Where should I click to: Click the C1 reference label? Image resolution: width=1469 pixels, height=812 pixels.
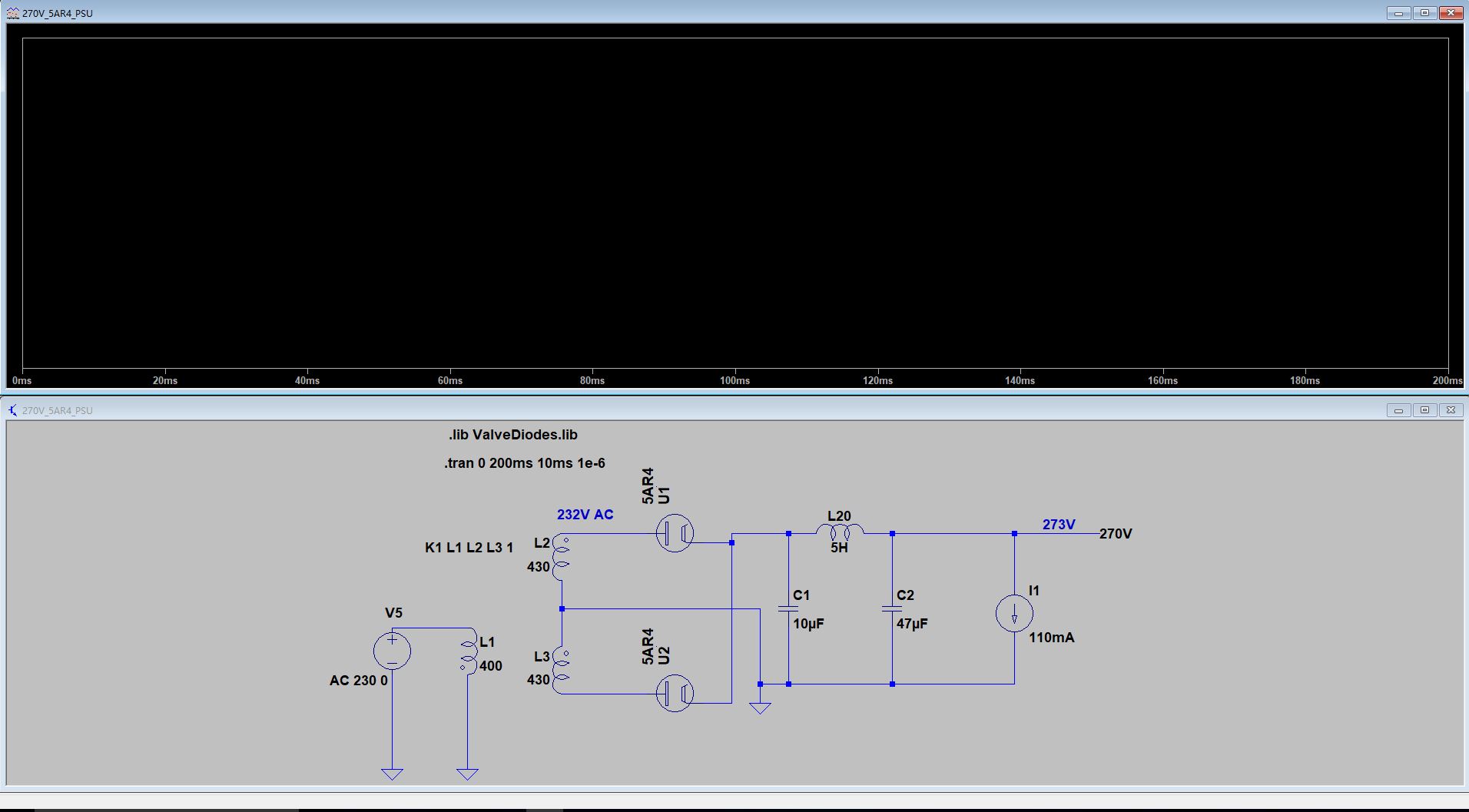coord(801,595)
